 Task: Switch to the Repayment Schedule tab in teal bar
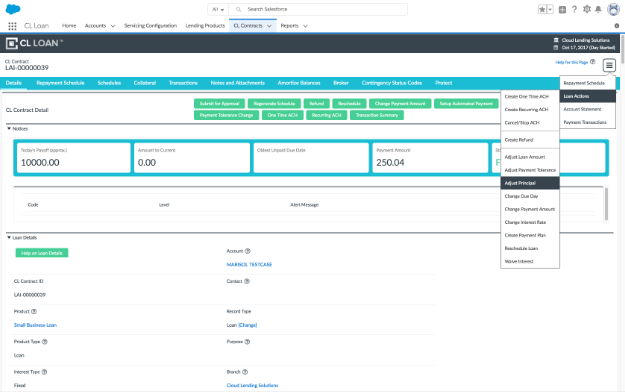[x=60, y=83]
